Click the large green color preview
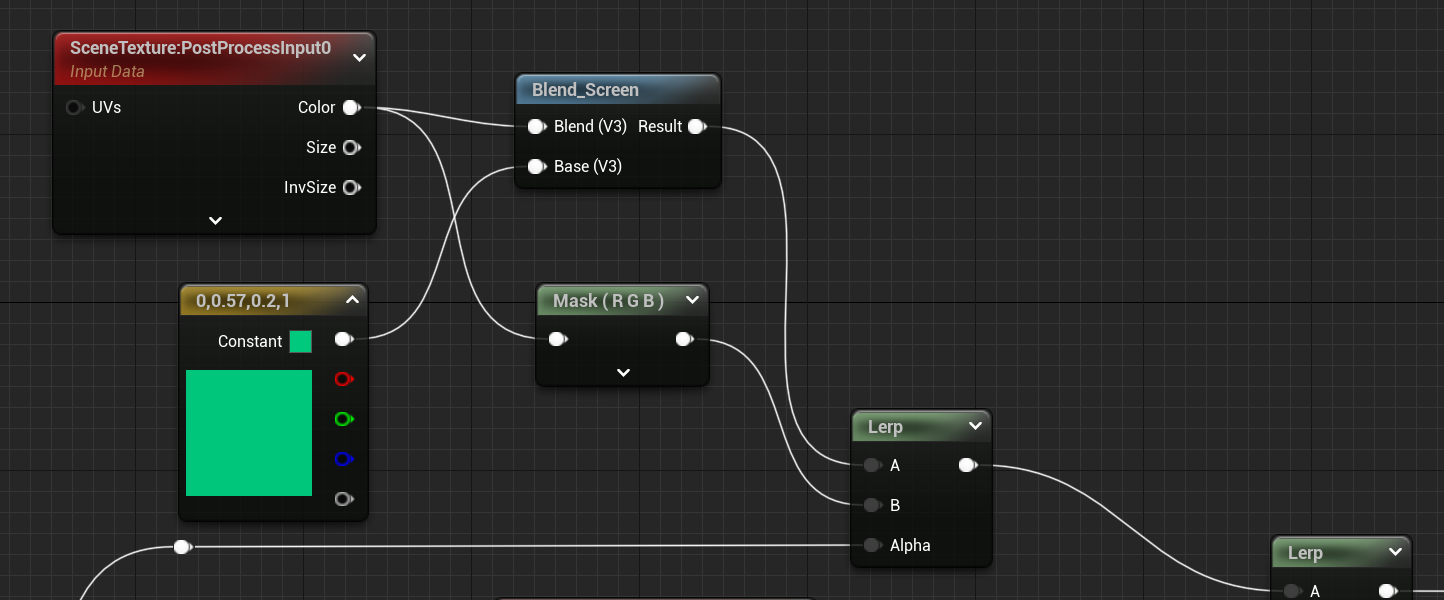Screen dimensions: 1444x600 pos(249,433)
